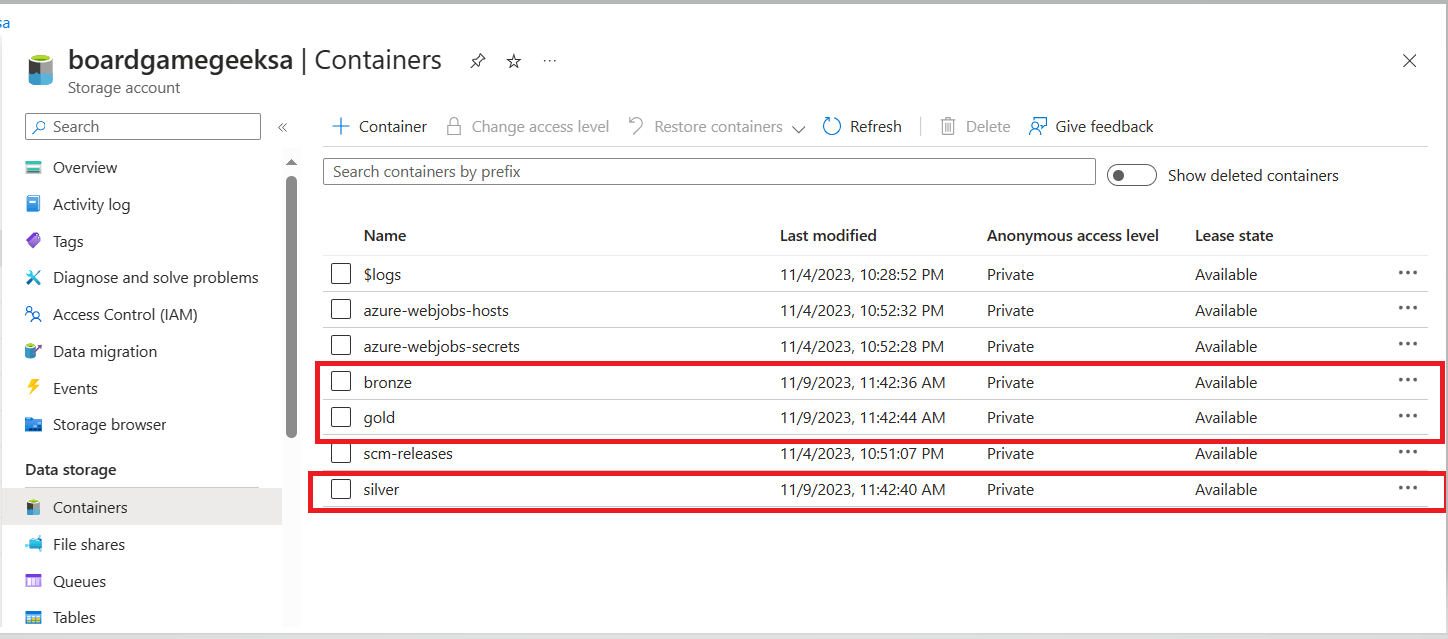Click the Lease state column header

[1234, 236]
